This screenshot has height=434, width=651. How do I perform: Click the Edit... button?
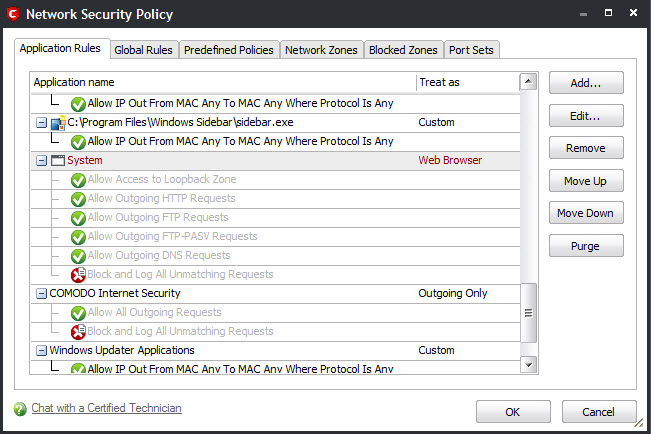pyautogui.click(x=586, y=115)
